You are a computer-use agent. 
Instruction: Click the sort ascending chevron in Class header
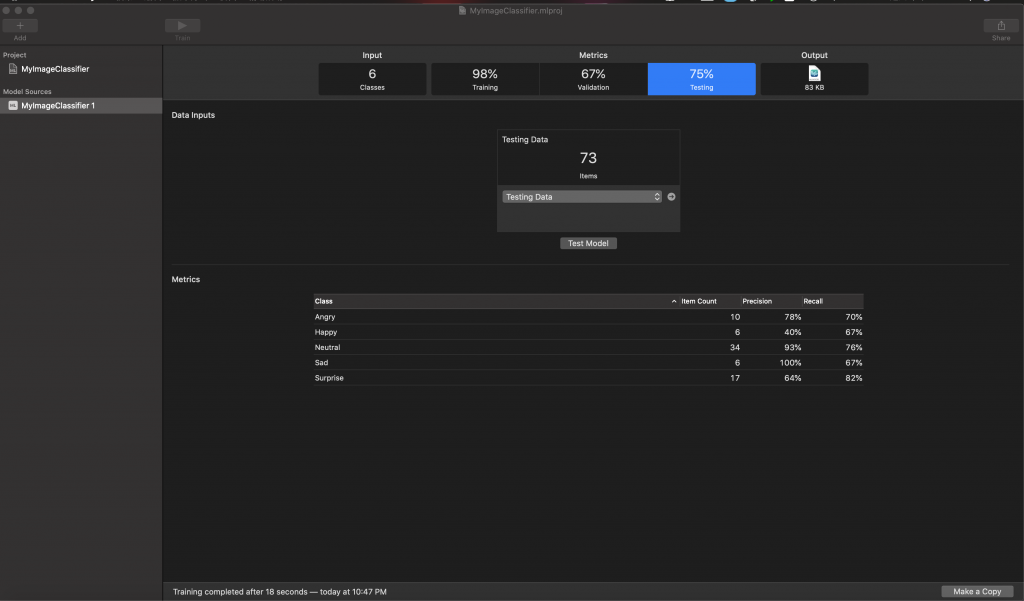(674, 301)
